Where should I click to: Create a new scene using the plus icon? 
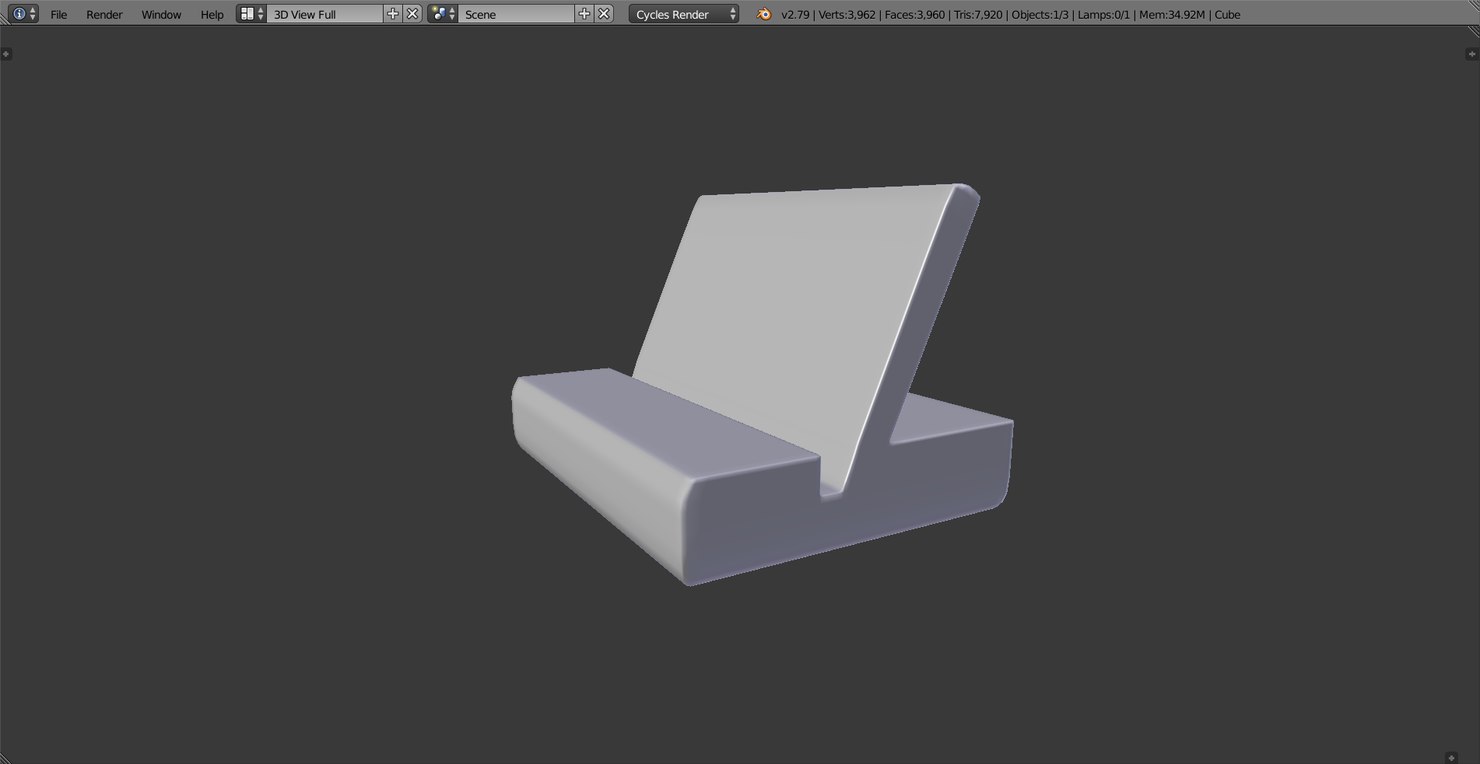tap(583, 14)
